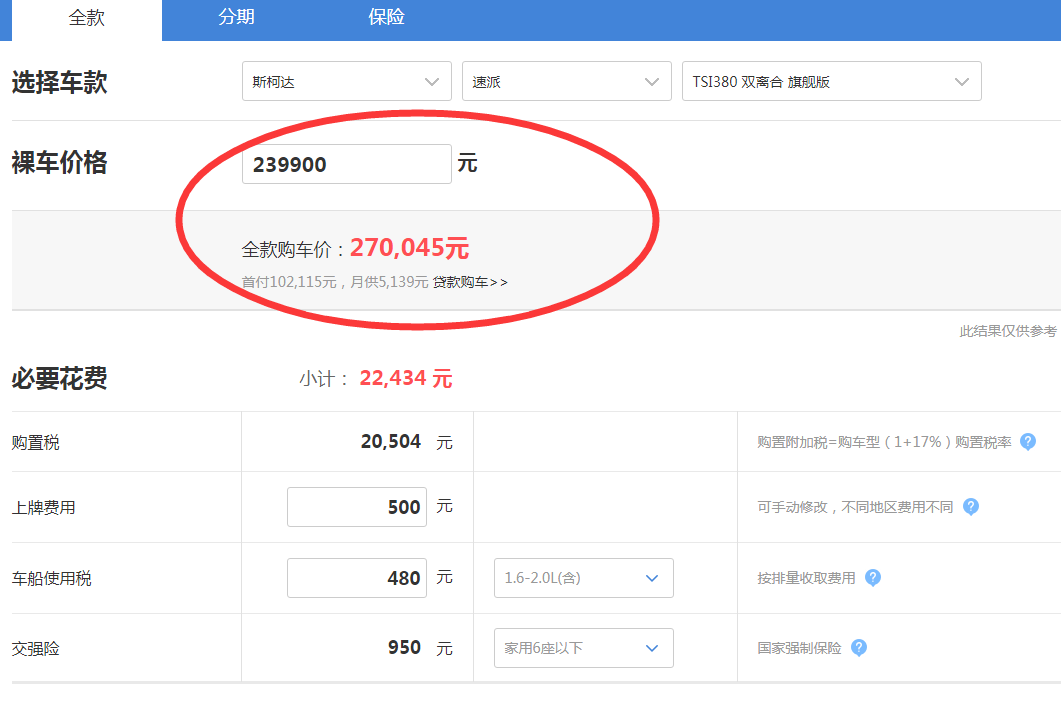Click the 按排量收取费用 note
Image resolution: width=1061 pixels, height=719 pixels.
tap(806, 578)
